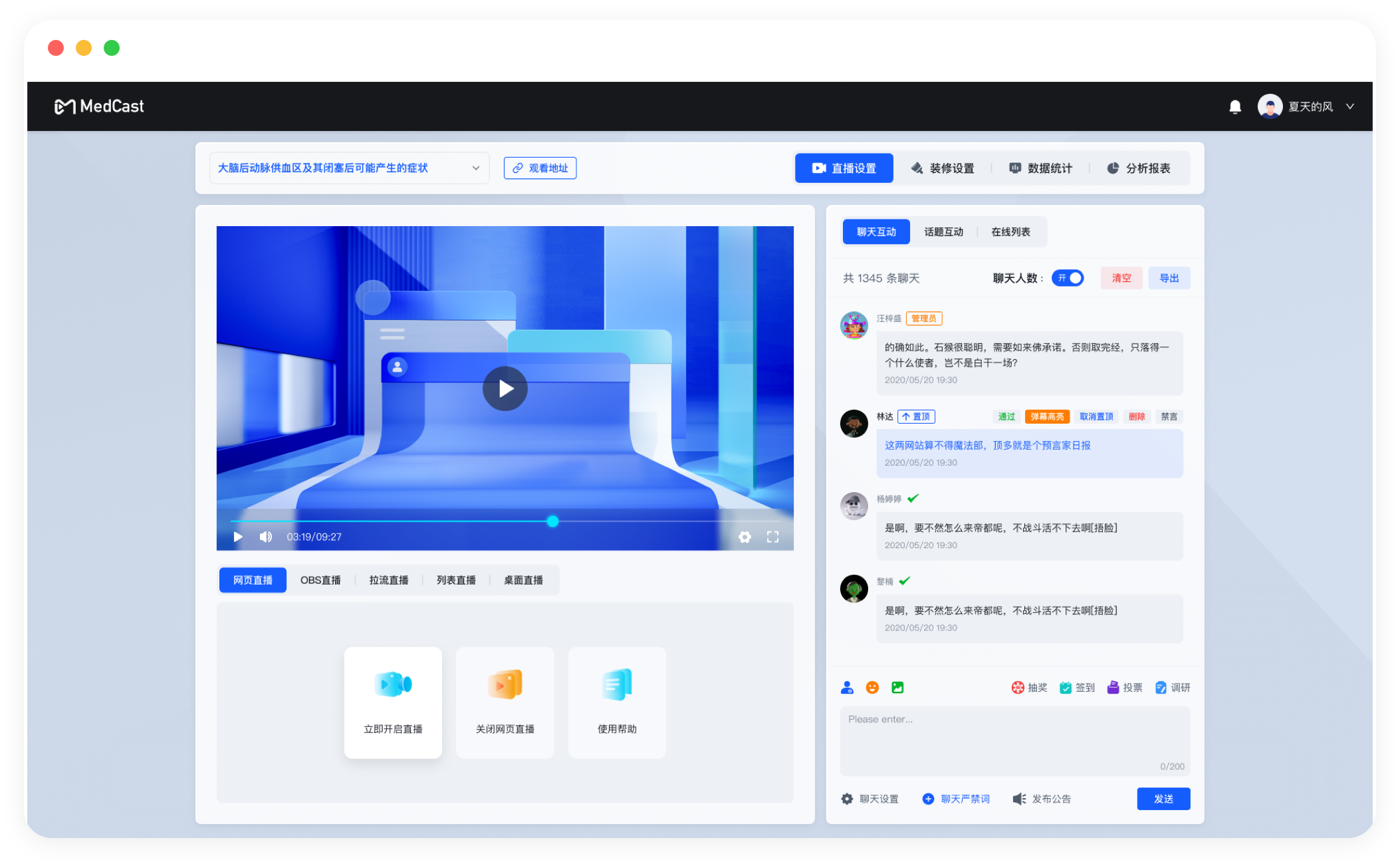This screenshot has width=1400, height=866.
Task: Click the video progress slider handle
Action: coord(552,521)
